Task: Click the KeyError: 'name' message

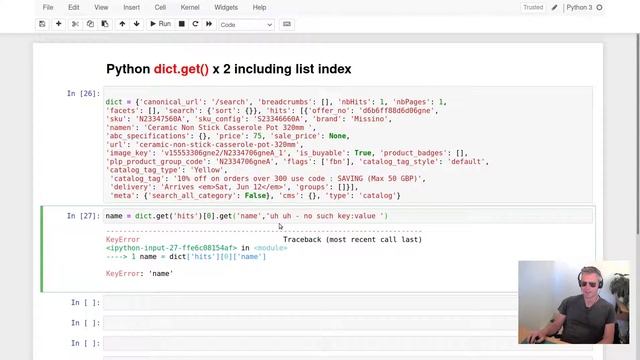Action: coord(139,273)
